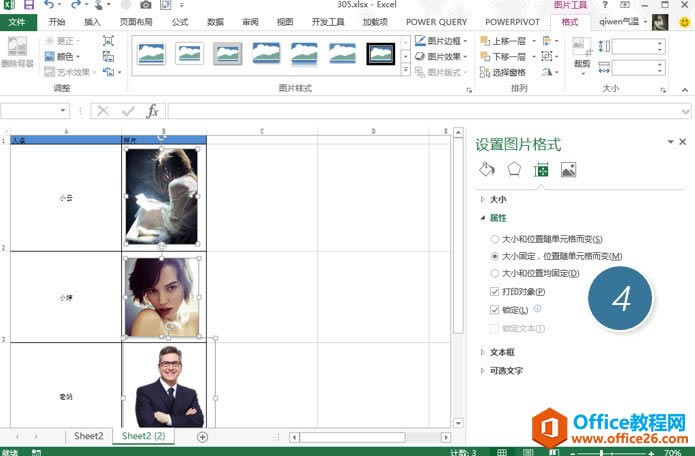The image size is (695, 456).
Task: Expand the 可选文字 section
Action: tap(505, 371)
